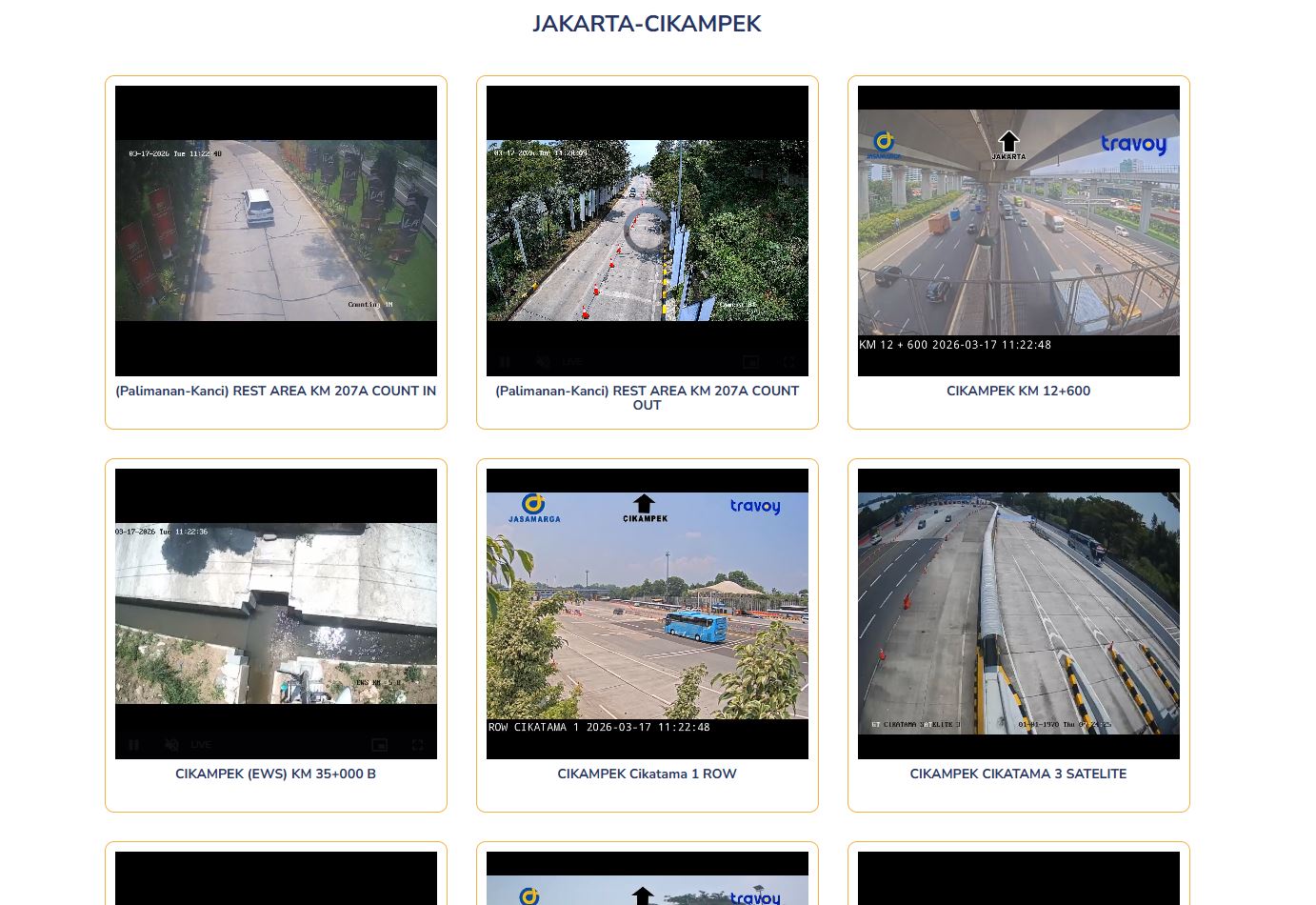Pause the Rest Area KM 207A Count Out stream

point(505,362)
